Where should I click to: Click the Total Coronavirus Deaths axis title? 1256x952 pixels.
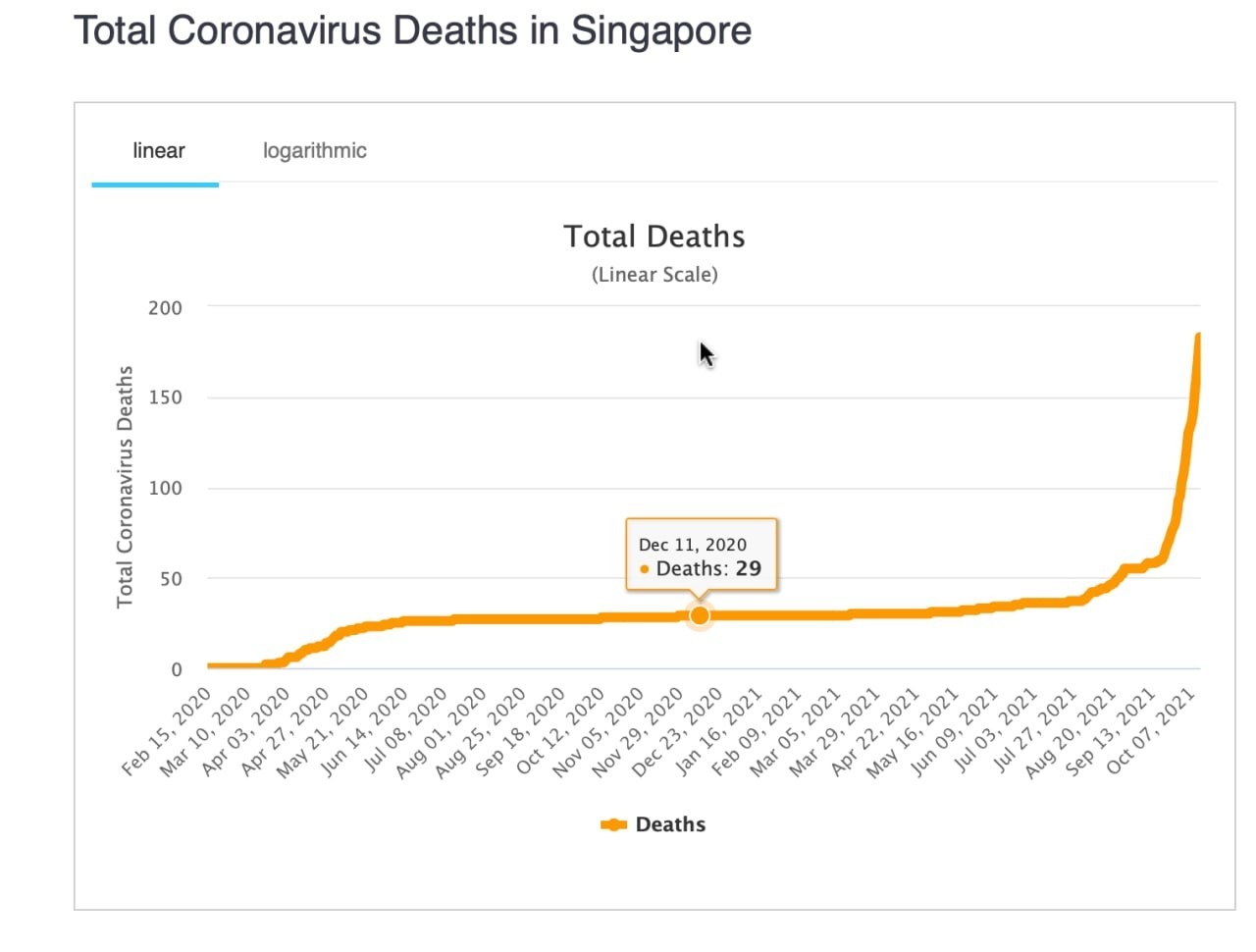coord(125,487)
